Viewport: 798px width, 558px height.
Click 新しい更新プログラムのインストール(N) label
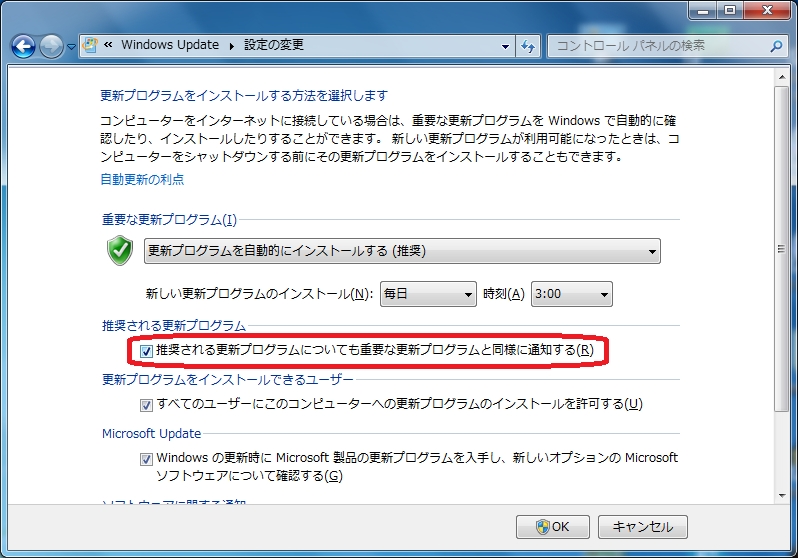(260, 294)
